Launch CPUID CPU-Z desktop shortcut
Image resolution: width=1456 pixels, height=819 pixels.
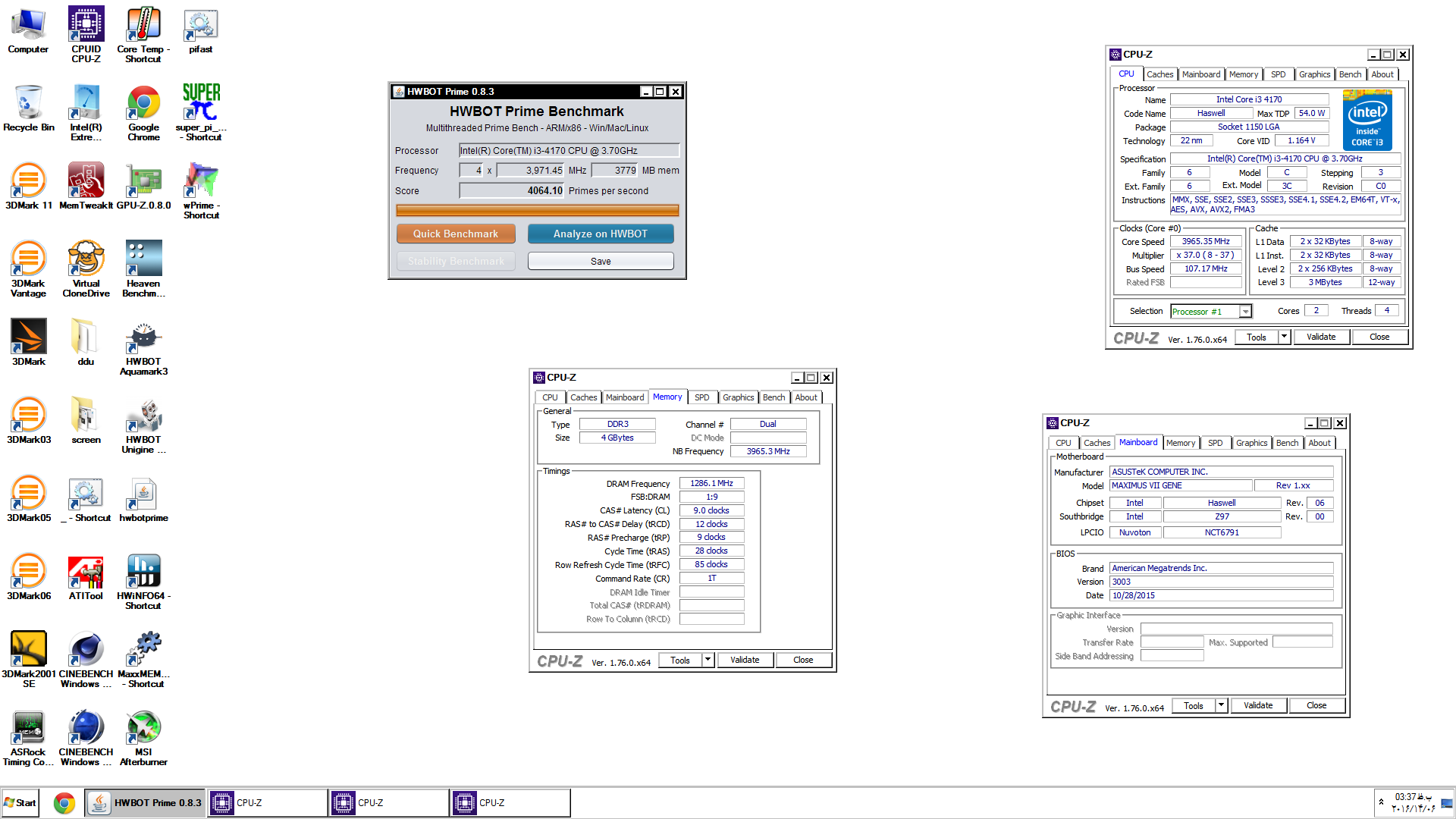(86, 35)
